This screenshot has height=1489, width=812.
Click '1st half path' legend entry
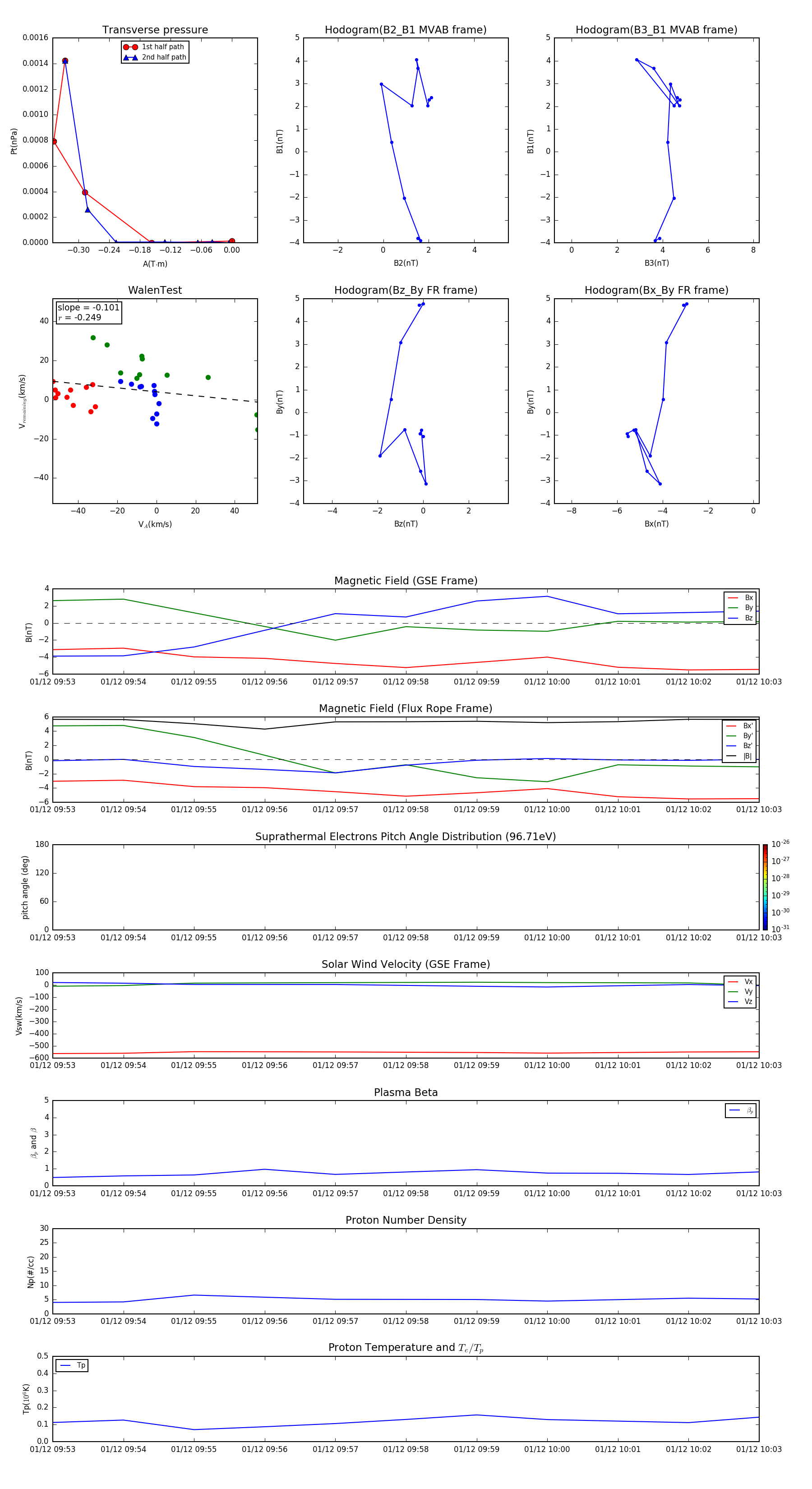[x=154, y=47]
